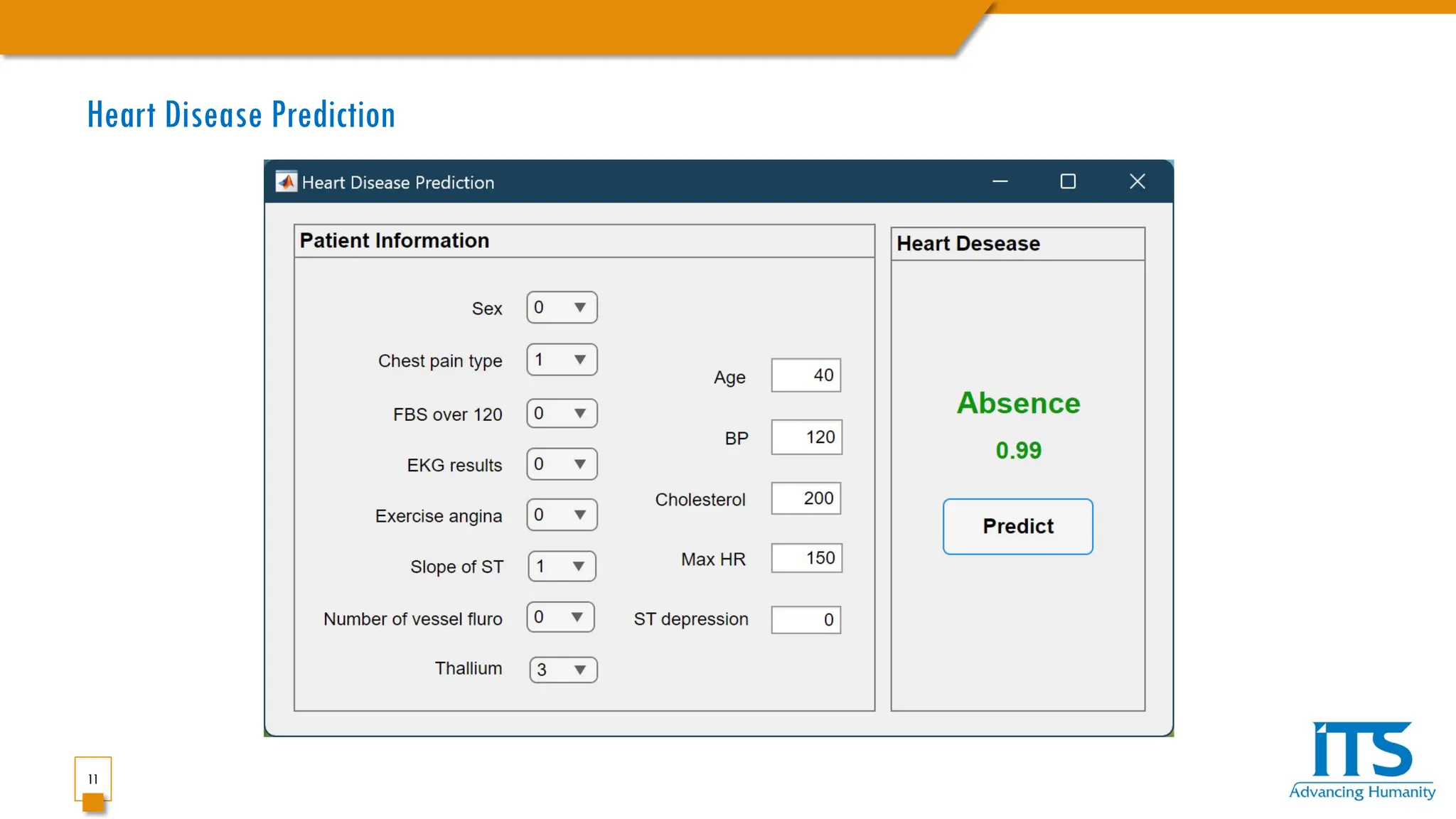Open the FBS over 120 dropdown
1456x819 pixels.
click(x=562, y=413)
